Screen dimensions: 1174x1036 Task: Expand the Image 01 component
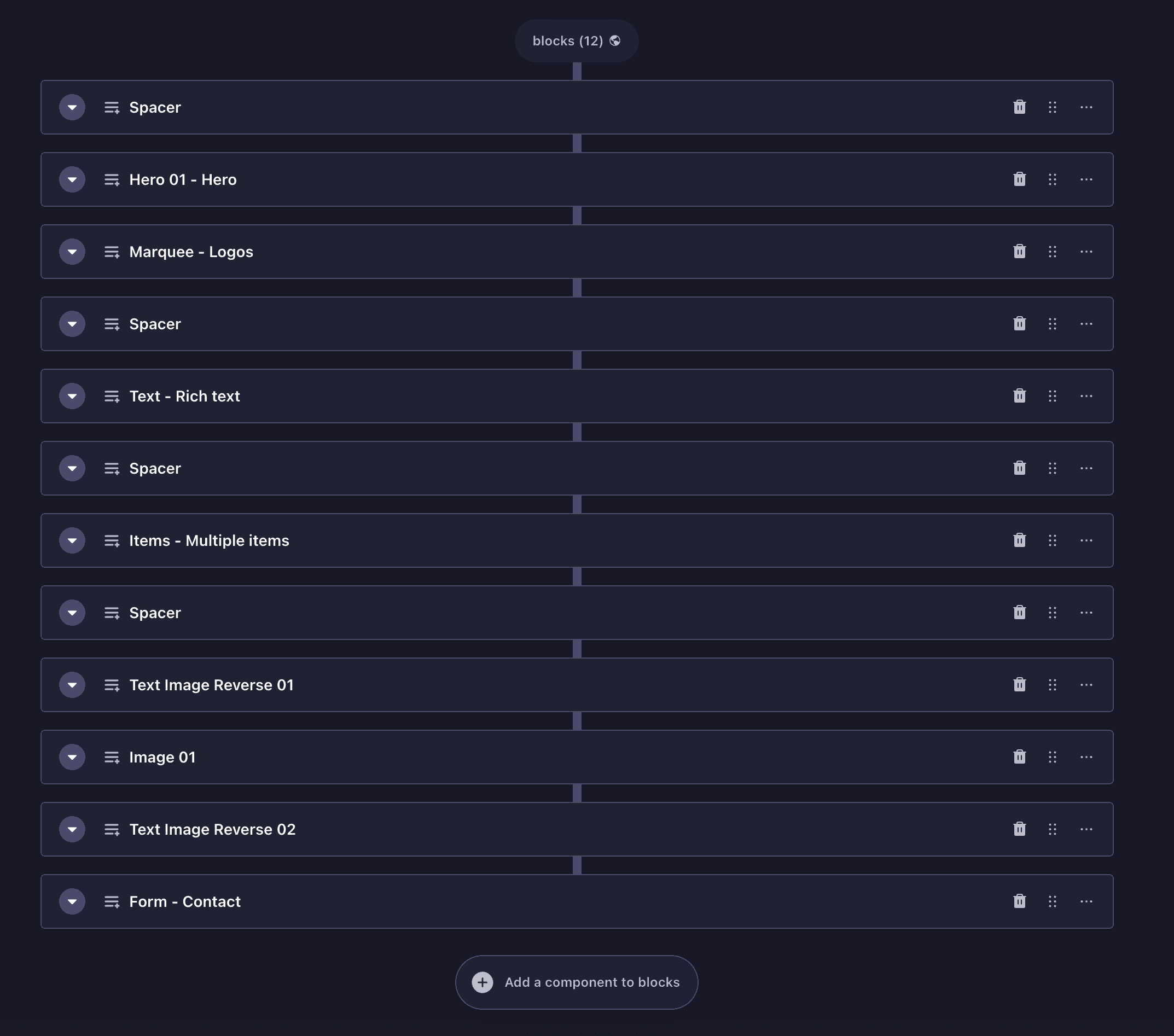pyautogui.click(x=72, y=757)
